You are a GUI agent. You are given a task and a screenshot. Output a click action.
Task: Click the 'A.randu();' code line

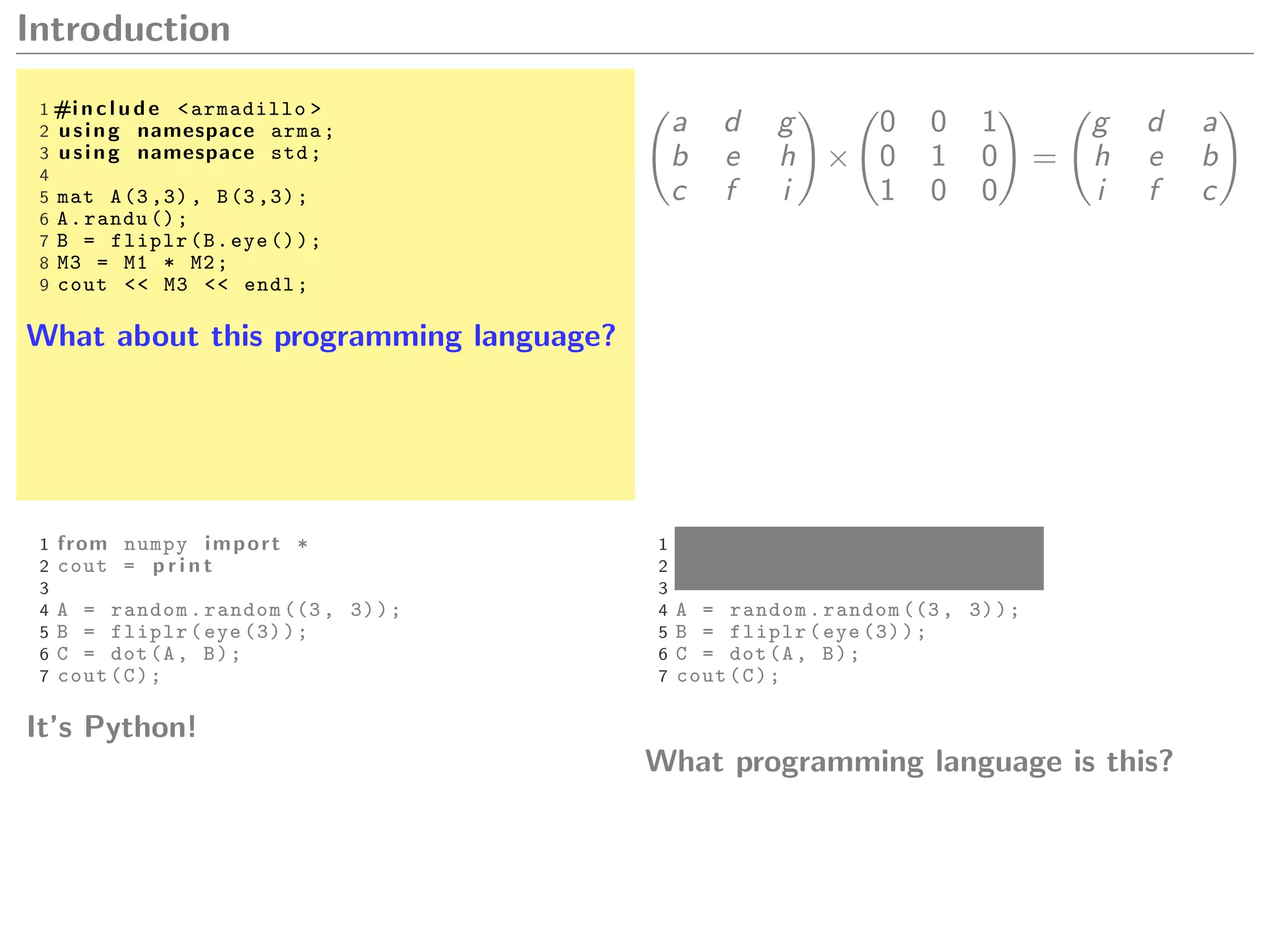click(122, 219)
